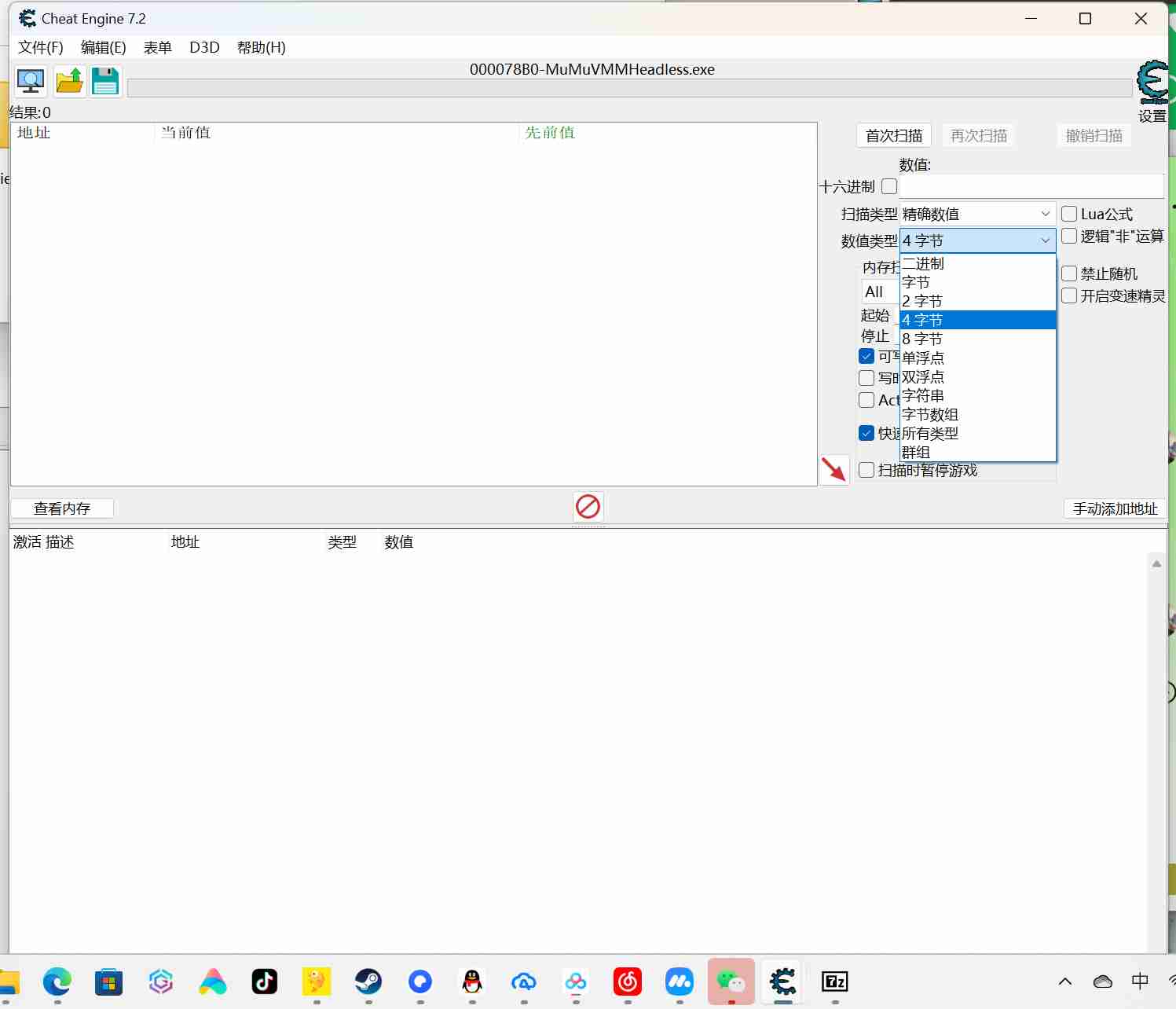This screenshot has width=1176, height=1009.
Task: Check the 开启变速精灵 speedhack option
Action: 1069,295
